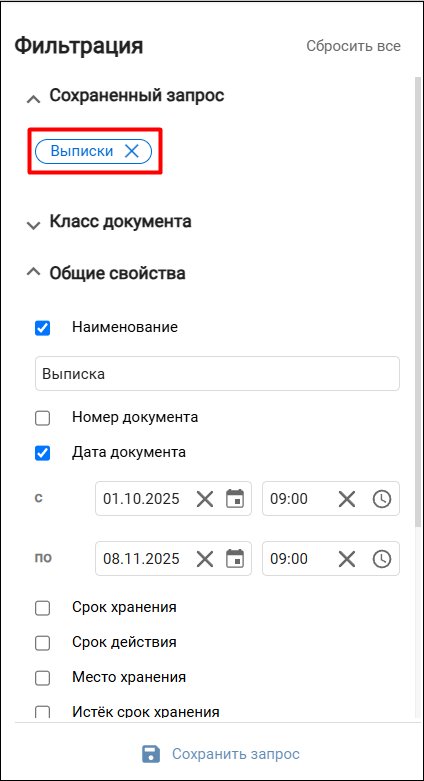Remove the Выписки saved query chip
The width and height of the screenshot is (424, 781).
tap(132, 151)
